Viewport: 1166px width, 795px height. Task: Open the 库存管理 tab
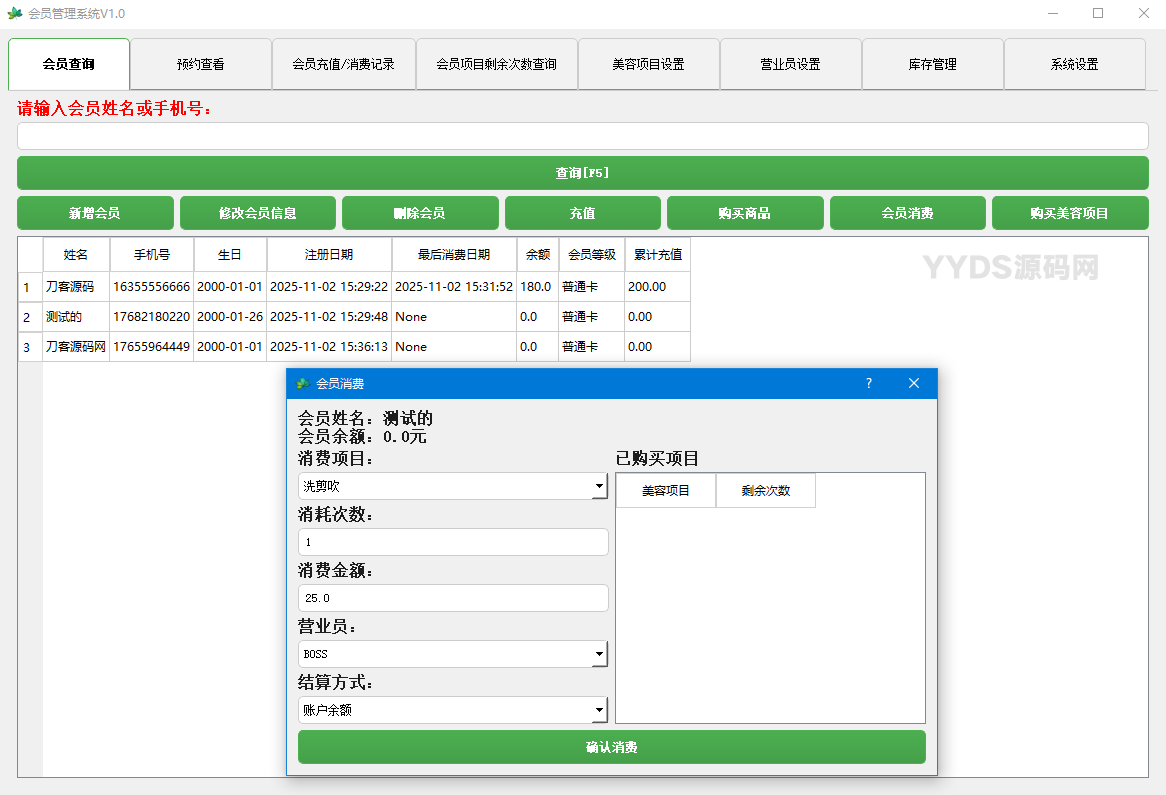coord(932,64)
